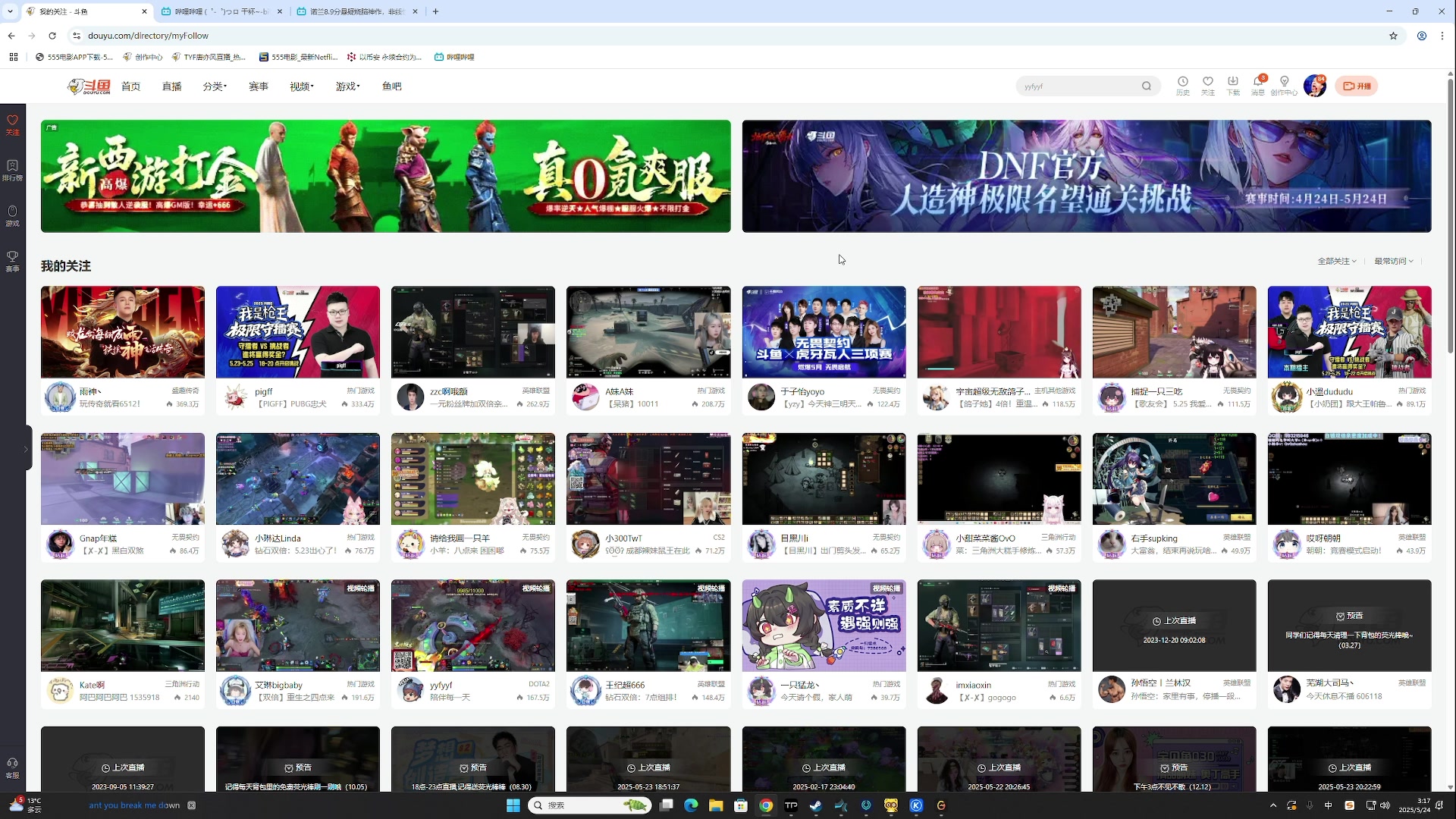Open the DNF官方 banner
The image size is (1456, 819).
(x=1087, y=176)
